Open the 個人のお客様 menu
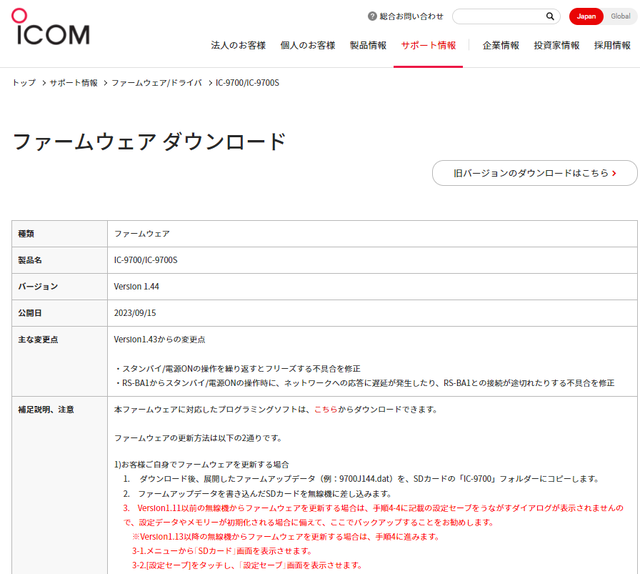The image size is (640, 574). 308,45
